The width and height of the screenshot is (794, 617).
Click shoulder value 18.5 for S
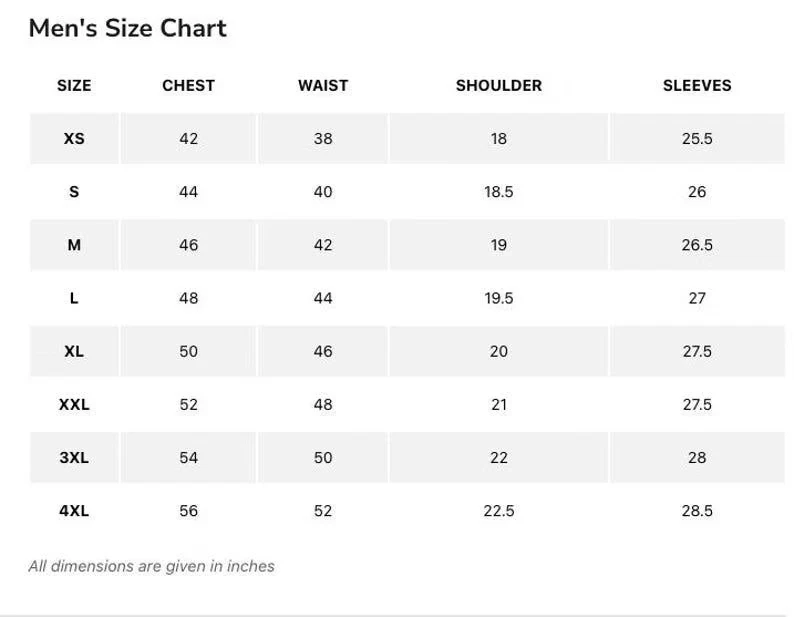[499, 192]
